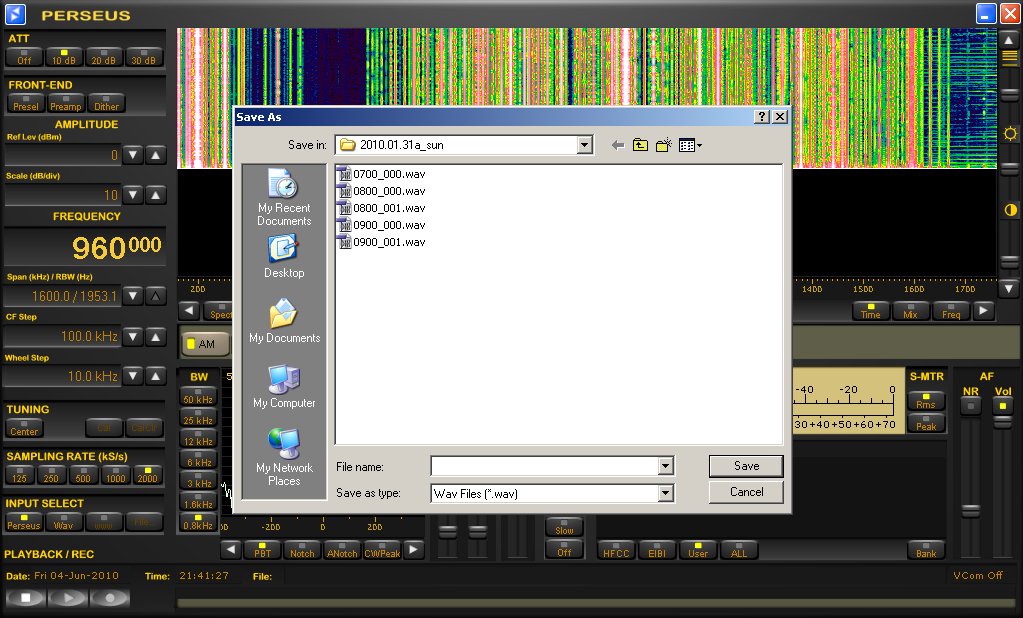The width and height of the screenshot is (1023, 618).
Task: Click the Cancel button
Action: (x=746, y=492)
